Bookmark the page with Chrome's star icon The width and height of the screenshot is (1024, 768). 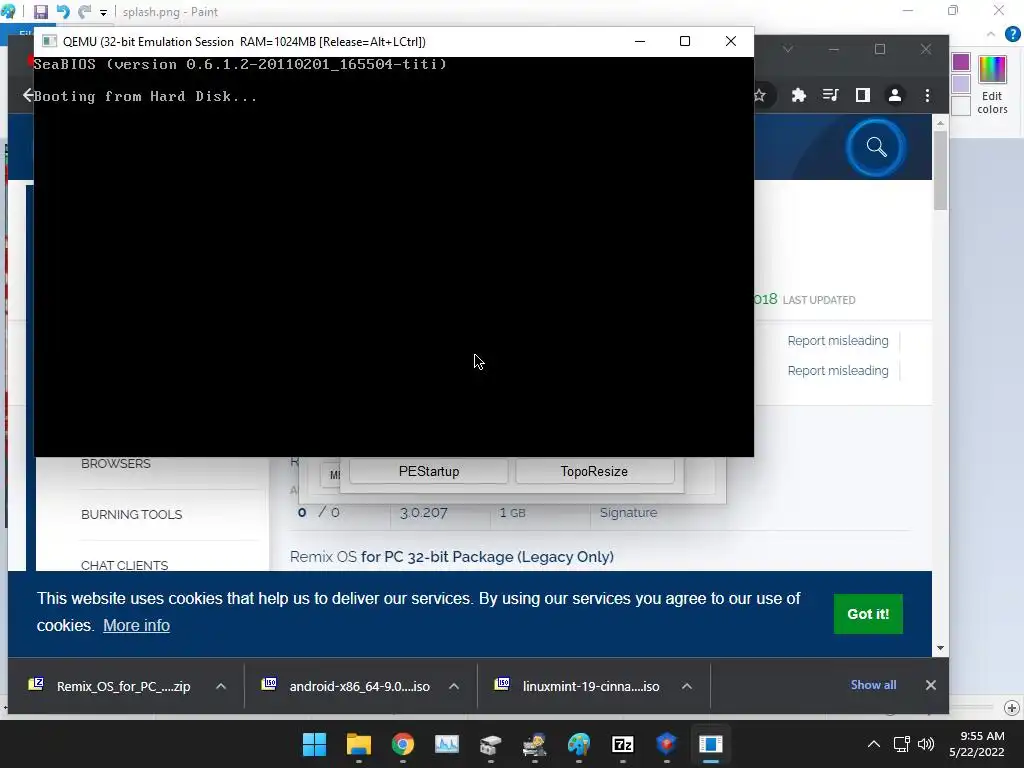click(x=760, y=95)
